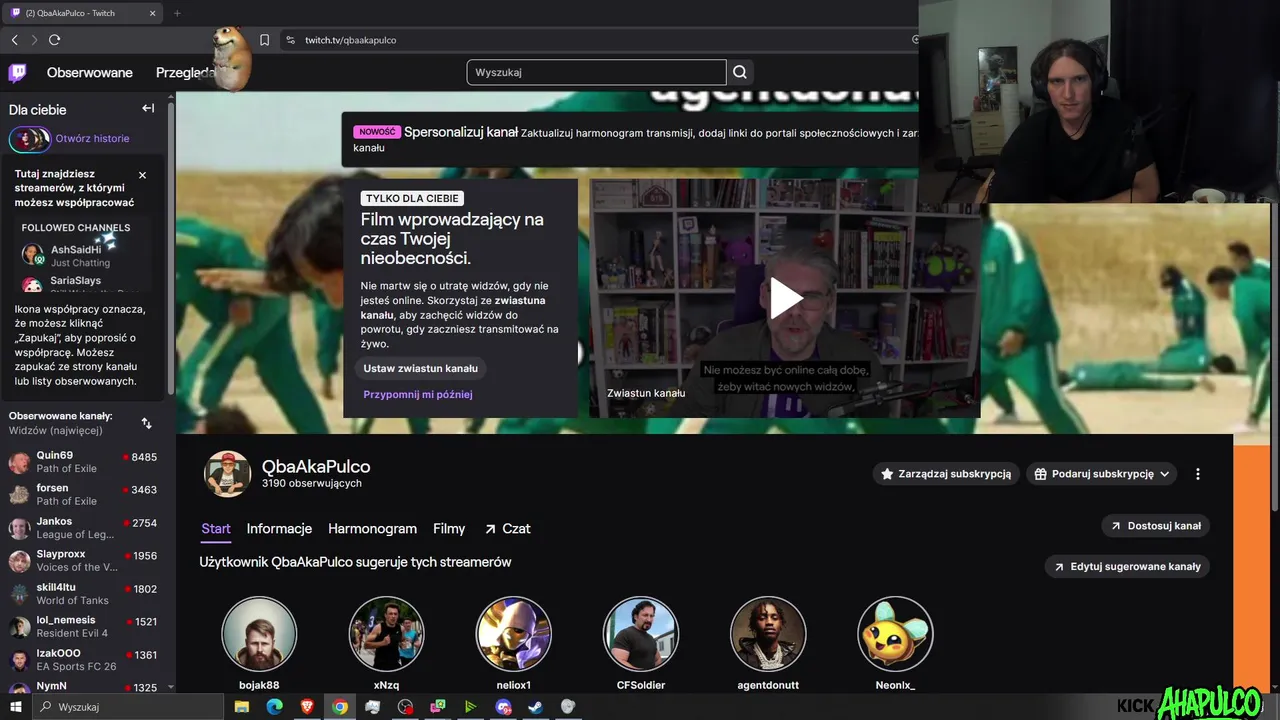1280x720 pixels.
Task: Switch to the Filmy tab
Action: [449, 529]
